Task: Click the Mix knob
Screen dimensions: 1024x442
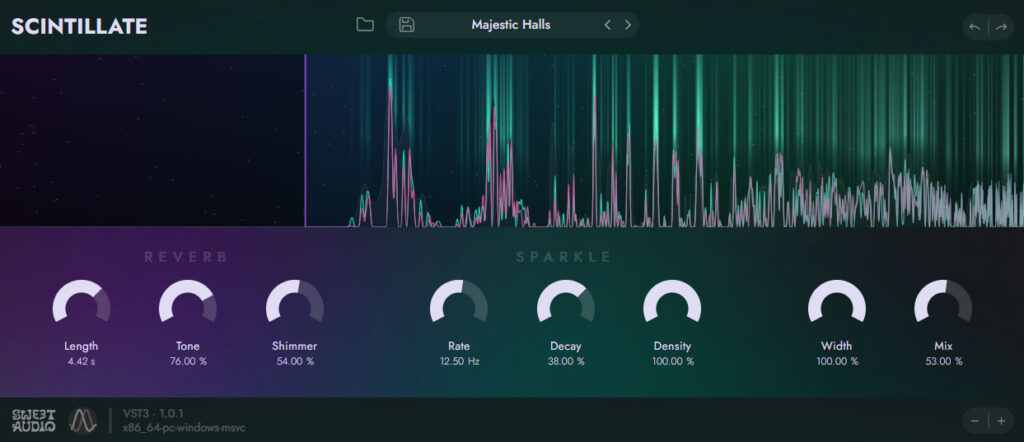Action: (943, 302)
